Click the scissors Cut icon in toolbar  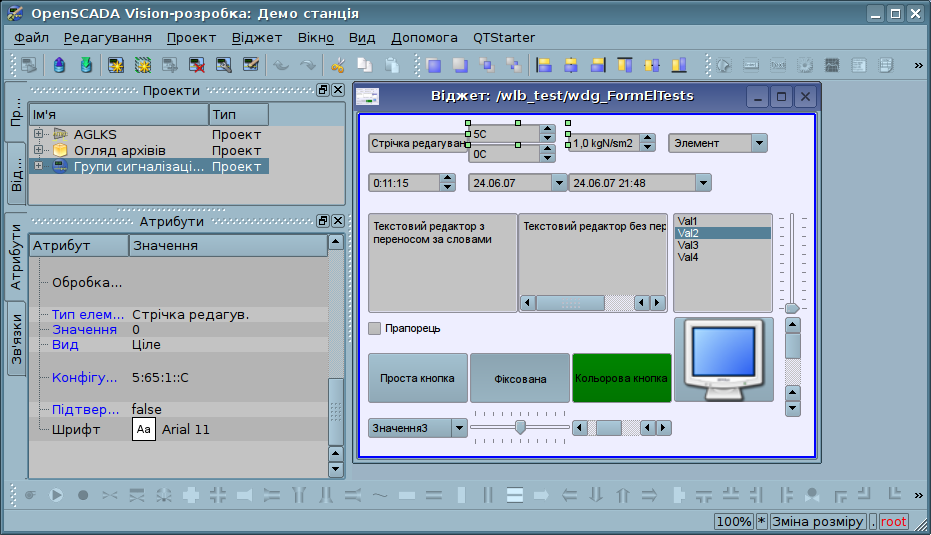pos(337,66)
